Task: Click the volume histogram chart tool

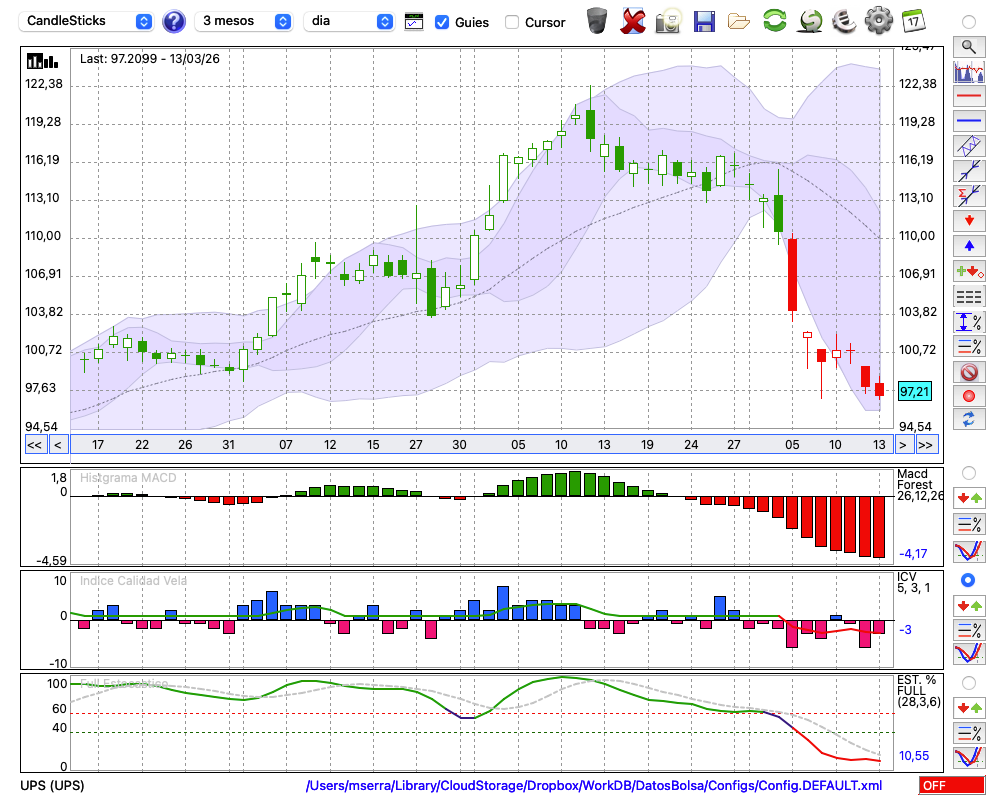Action: click(x=969, y=71)
